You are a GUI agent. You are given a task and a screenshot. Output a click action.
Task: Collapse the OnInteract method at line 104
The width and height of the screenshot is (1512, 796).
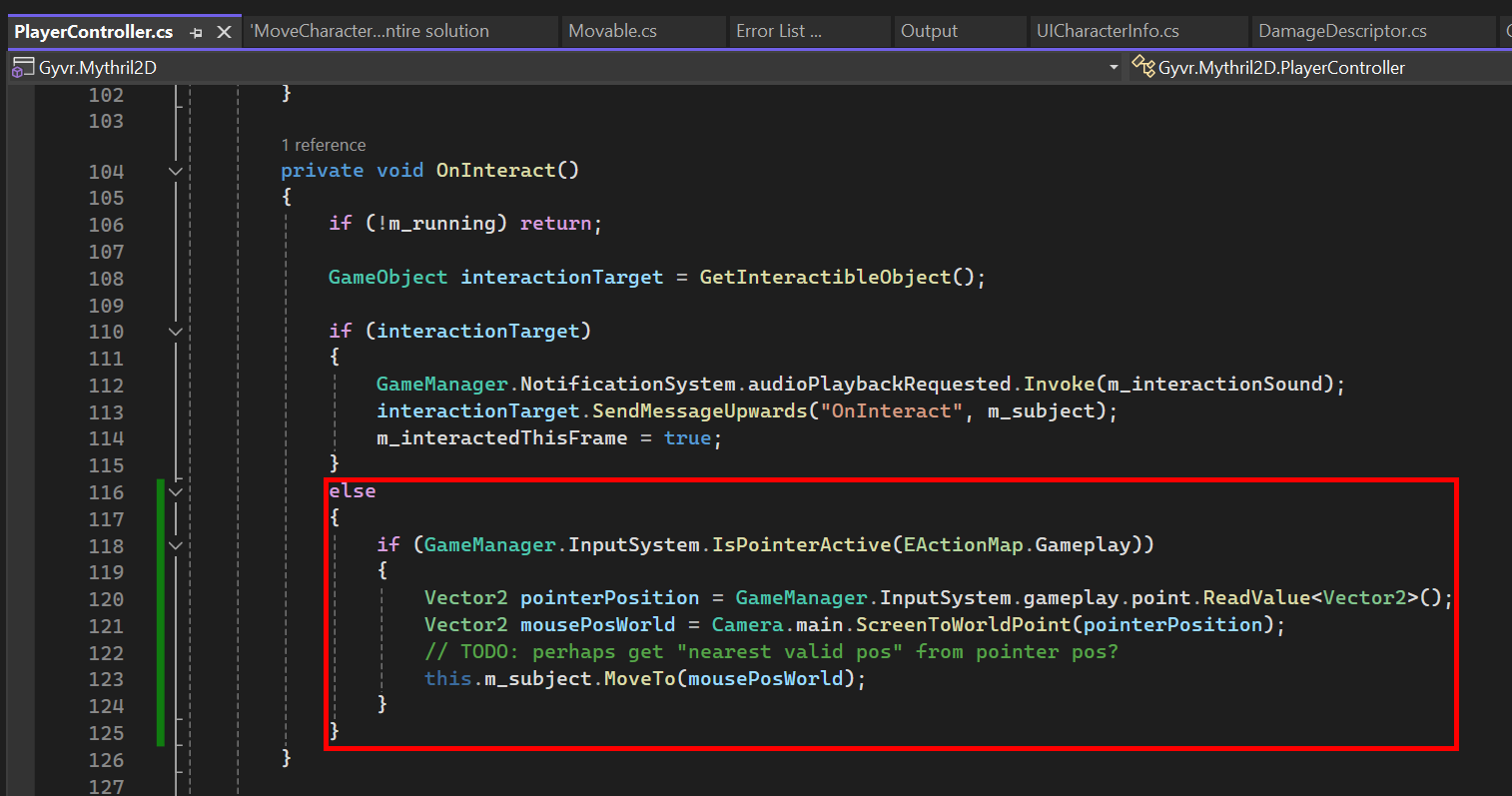[x=176, y=171]
